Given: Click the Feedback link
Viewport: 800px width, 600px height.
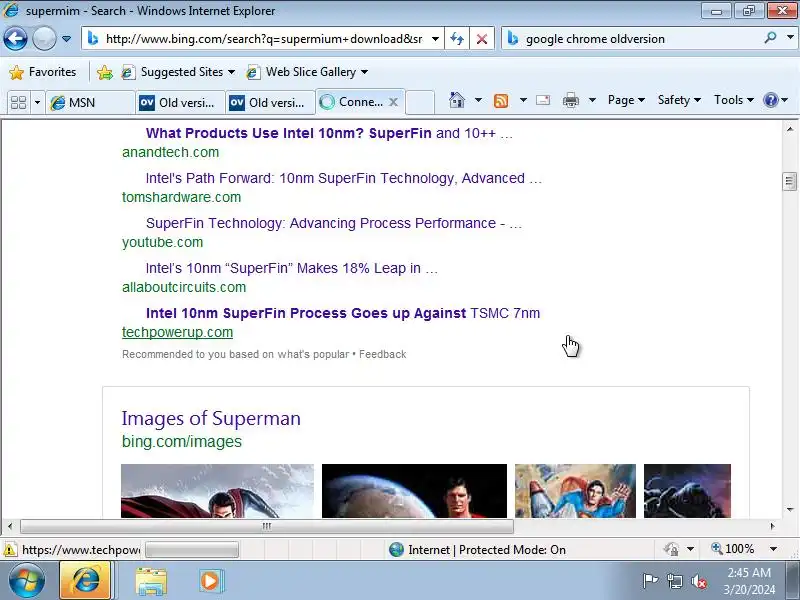Looking at the screenshot, I should (x=382, y=354).
